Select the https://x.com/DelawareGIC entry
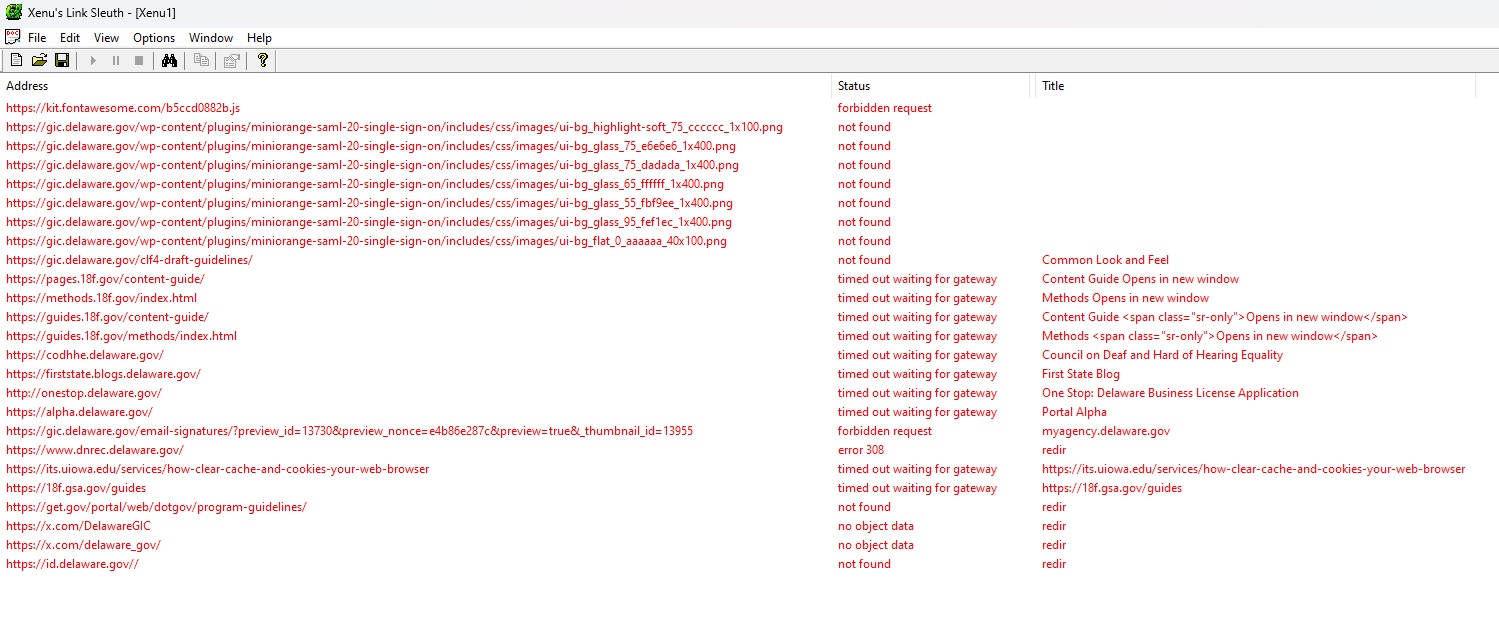Screen dimensions: 1499x626 pyautogui.click(x=78, y=526)
